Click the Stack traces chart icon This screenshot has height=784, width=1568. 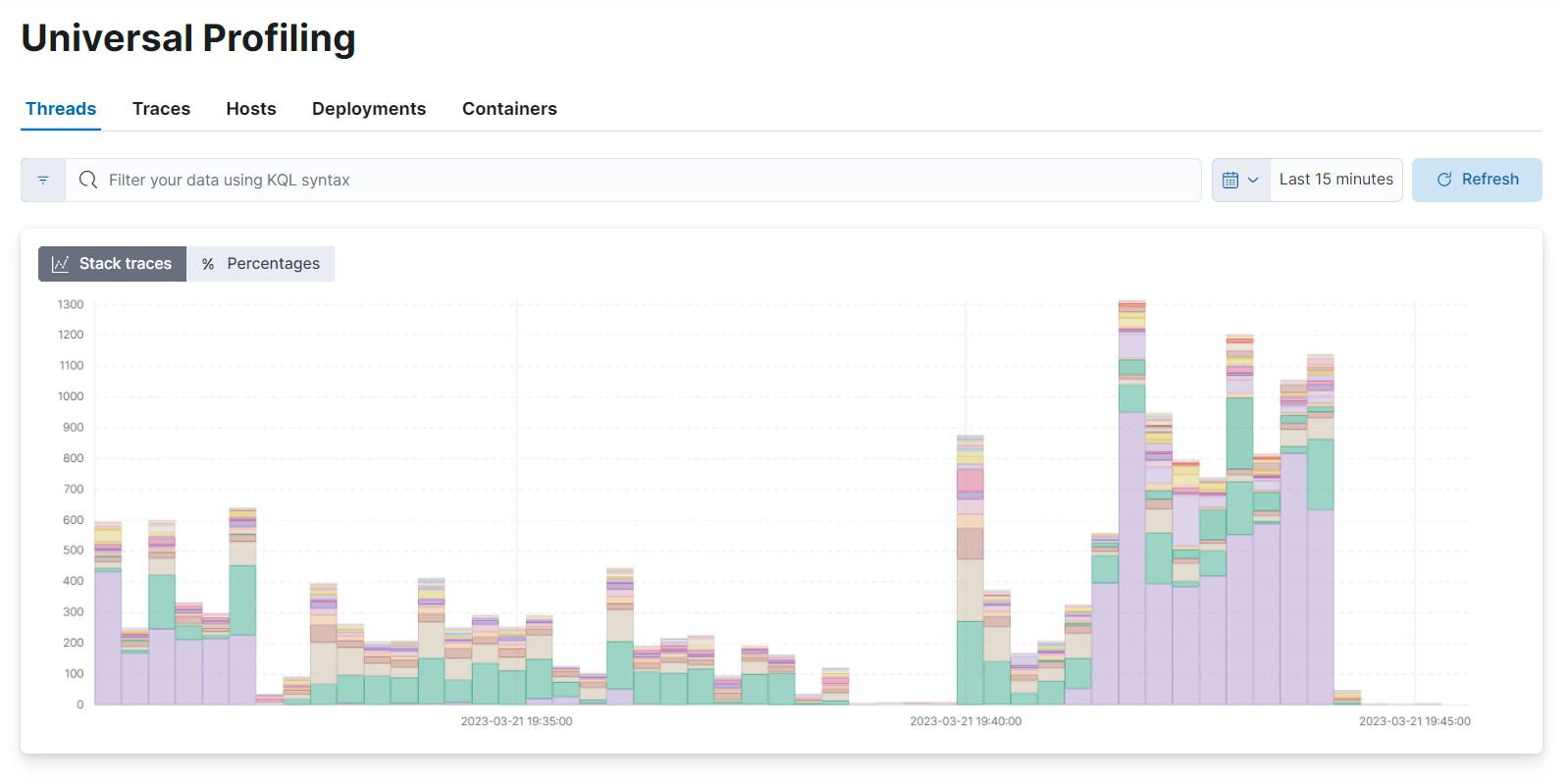point(61,264)
